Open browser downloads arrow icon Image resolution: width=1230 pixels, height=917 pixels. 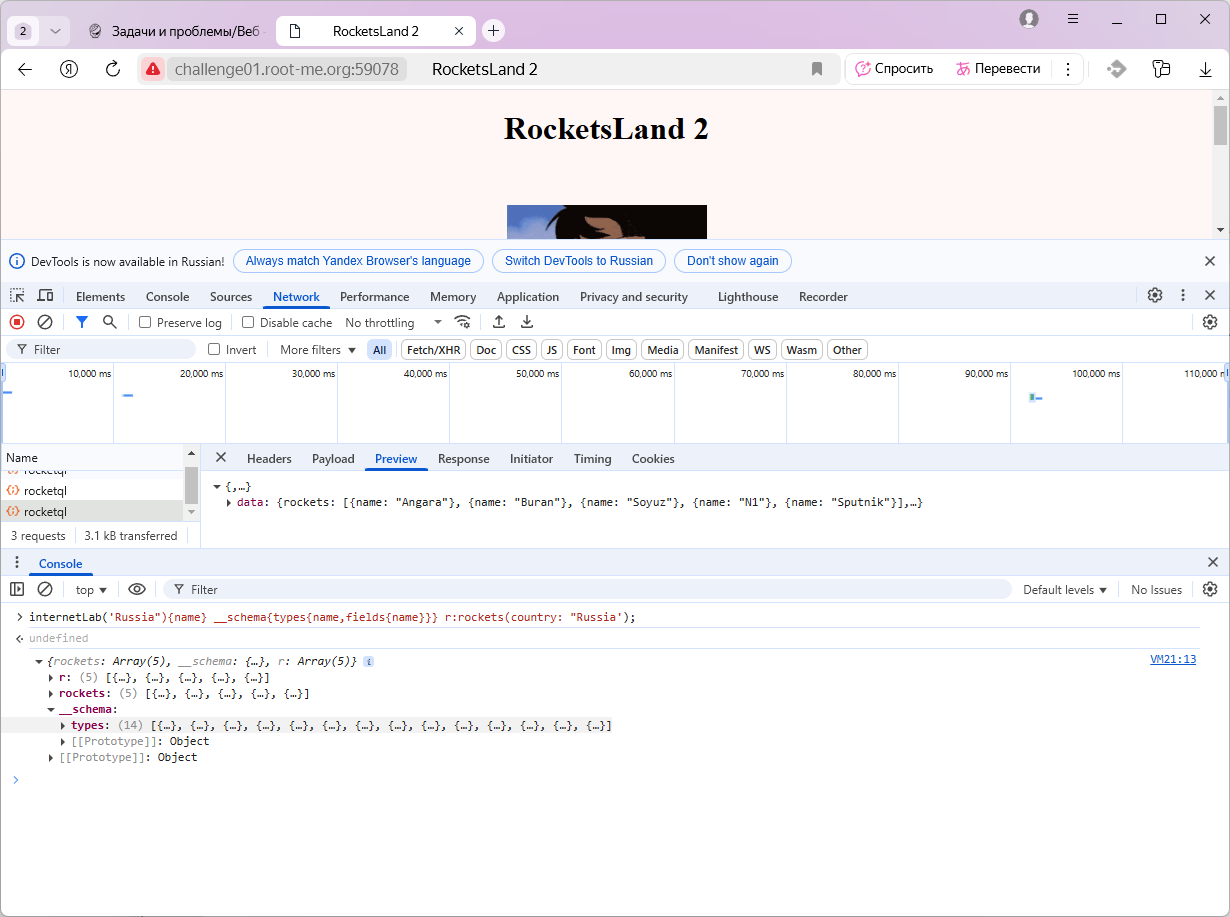[1206, 69]
